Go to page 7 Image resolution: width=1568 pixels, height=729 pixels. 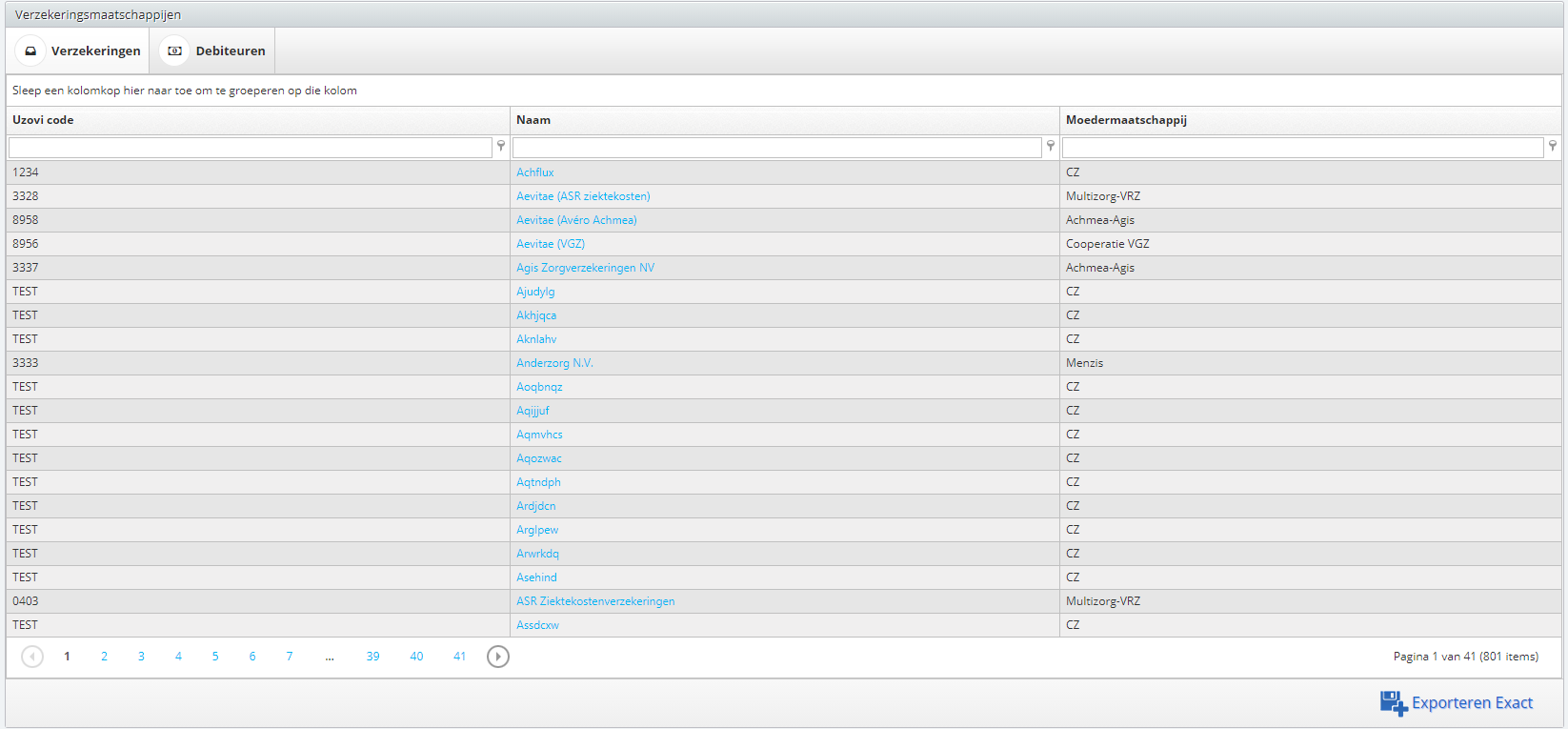(290, 657)
